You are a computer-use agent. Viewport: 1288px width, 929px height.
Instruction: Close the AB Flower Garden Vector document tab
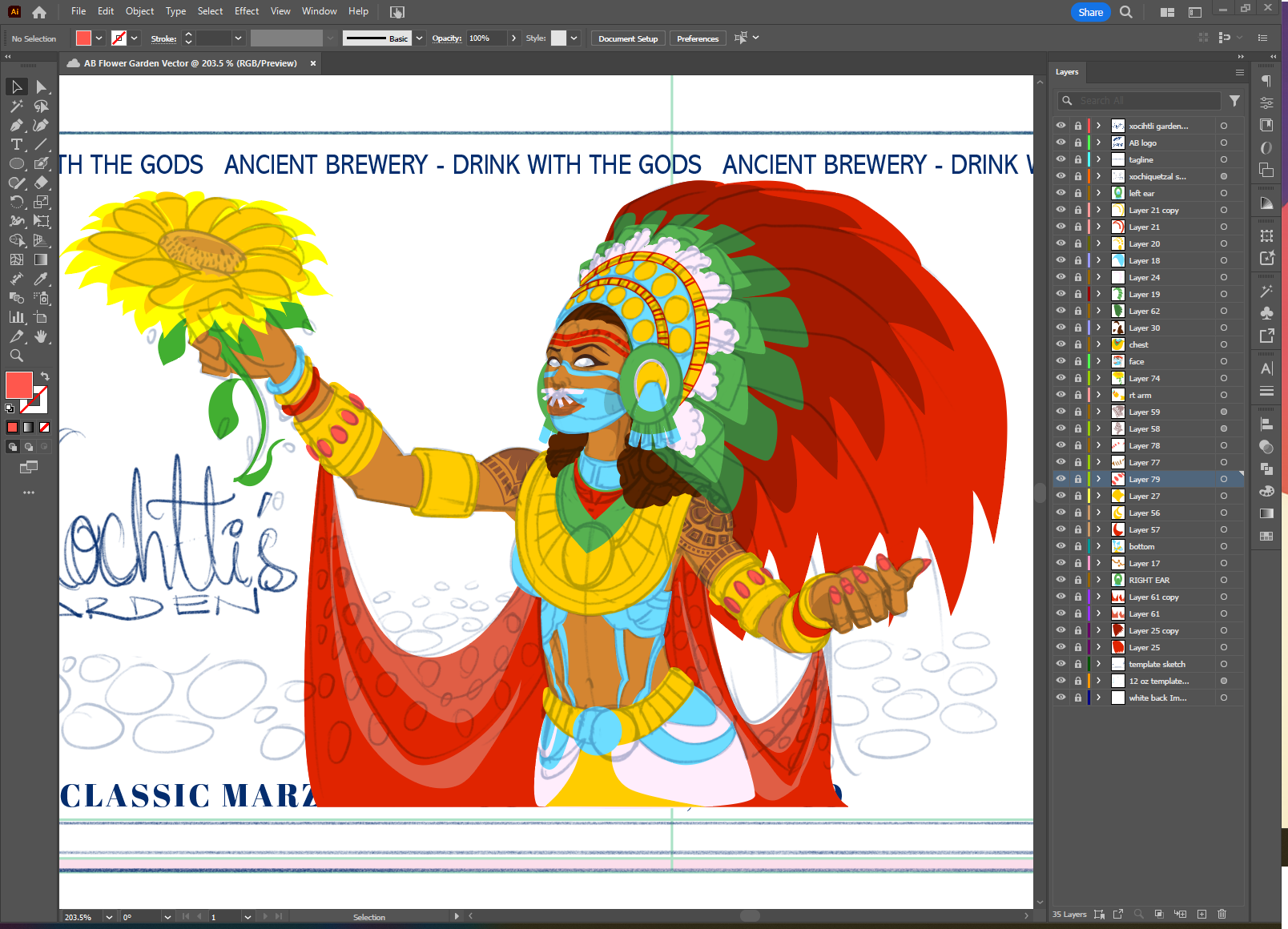[x=313, y=63]
